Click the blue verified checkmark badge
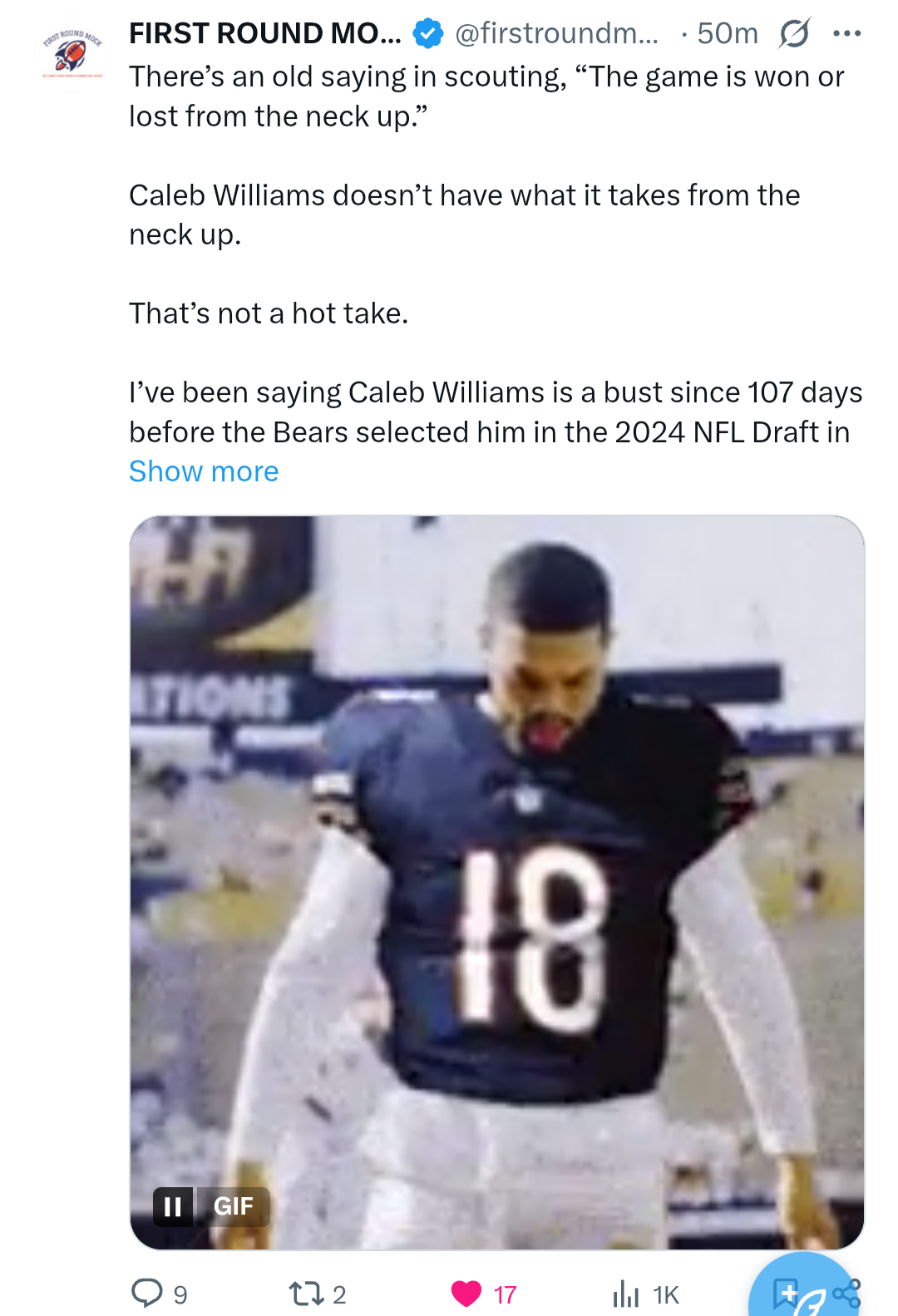Screen dimensions: 898x1316 (428, 33)
